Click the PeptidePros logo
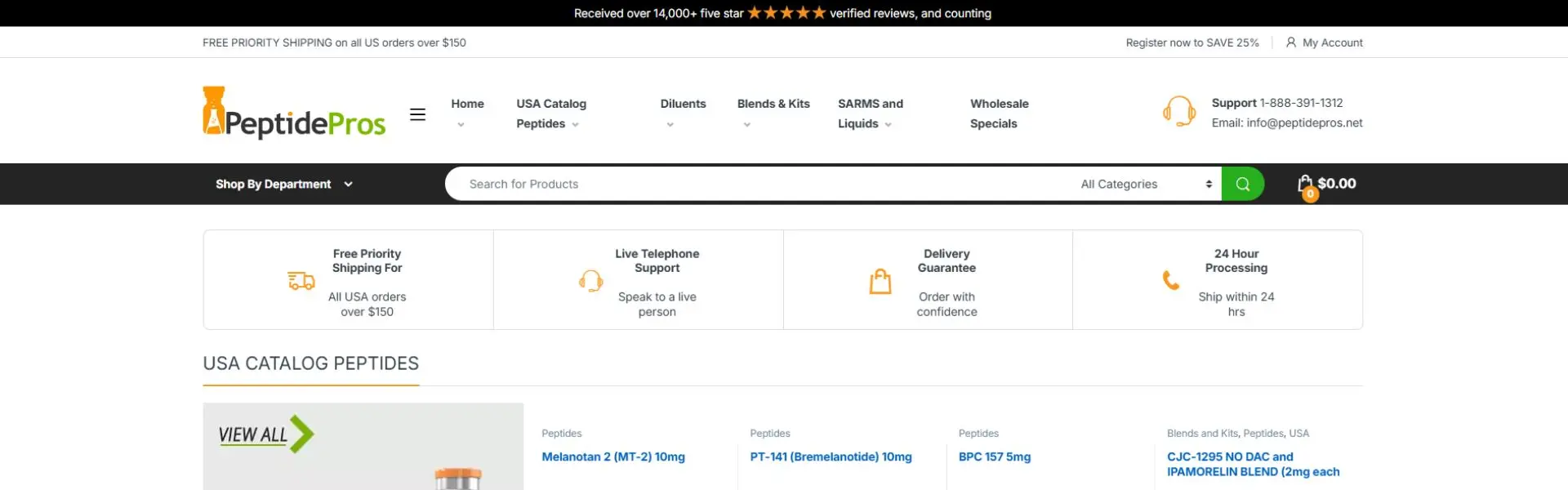 point(294,113)
